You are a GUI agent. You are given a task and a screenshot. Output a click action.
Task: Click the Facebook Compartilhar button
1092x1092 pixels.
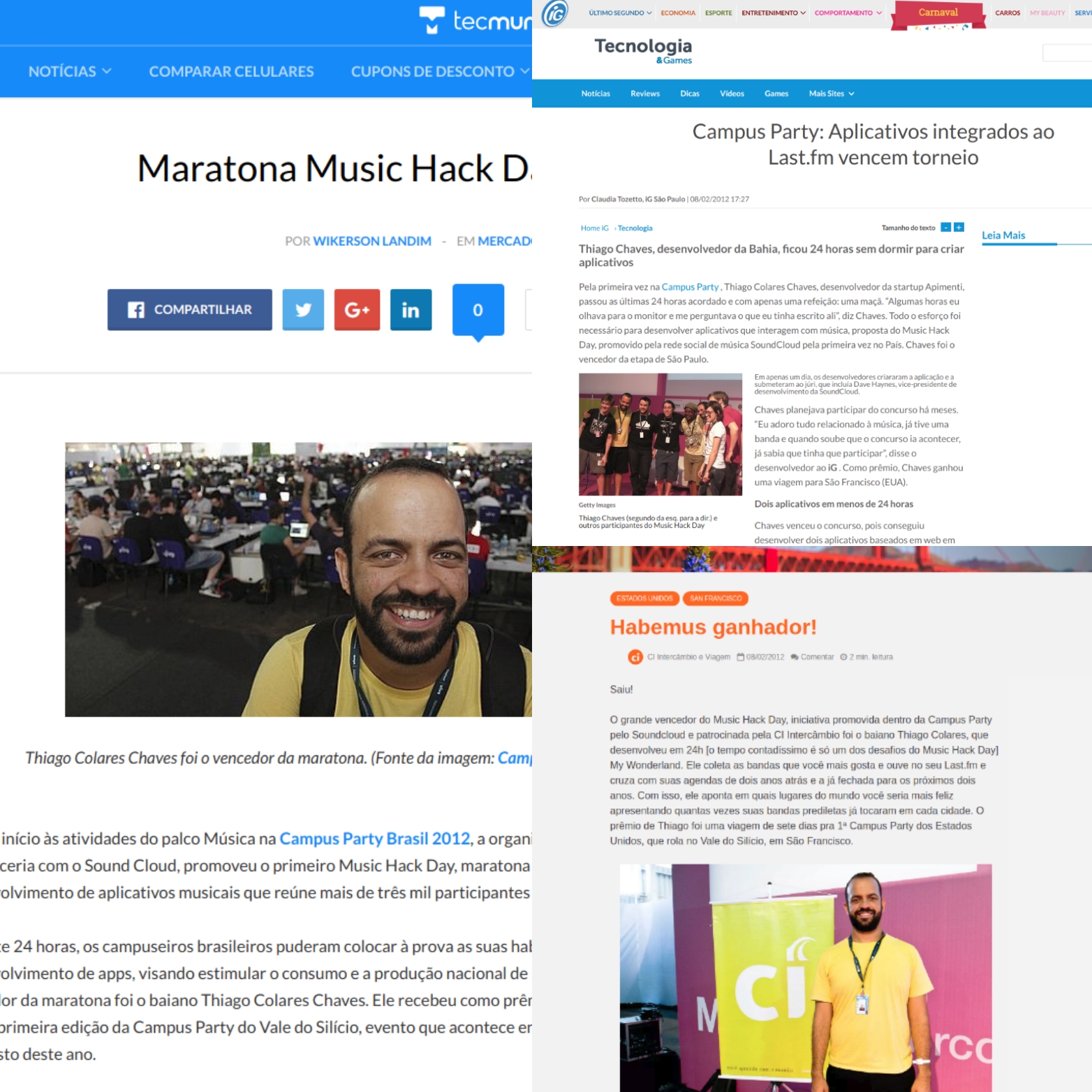[190, 309]
